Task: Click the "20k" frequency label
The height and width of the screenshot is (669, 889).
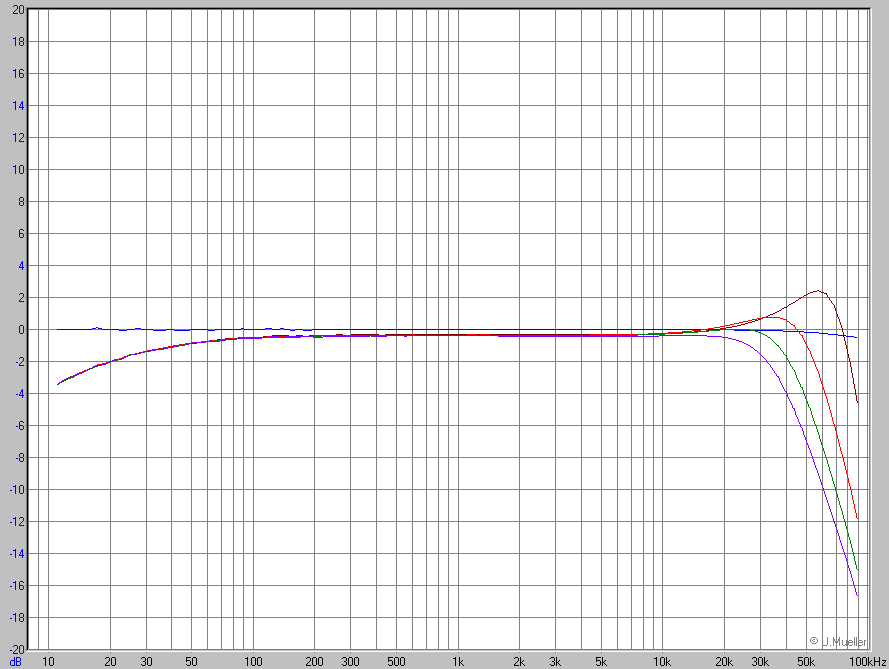Action: [724, 662]
